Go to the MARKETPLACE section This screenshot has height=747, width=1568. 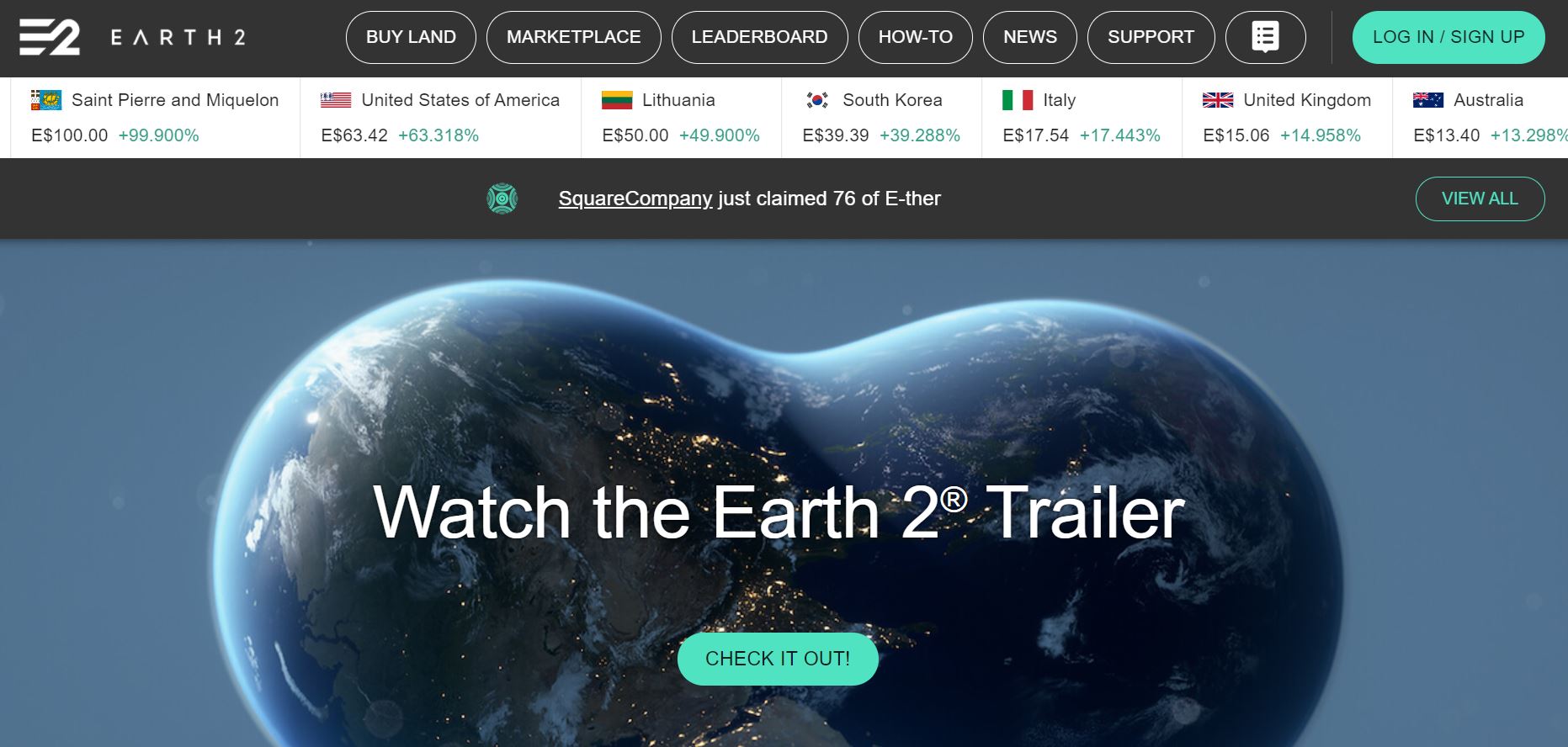[x=574, y=37]
